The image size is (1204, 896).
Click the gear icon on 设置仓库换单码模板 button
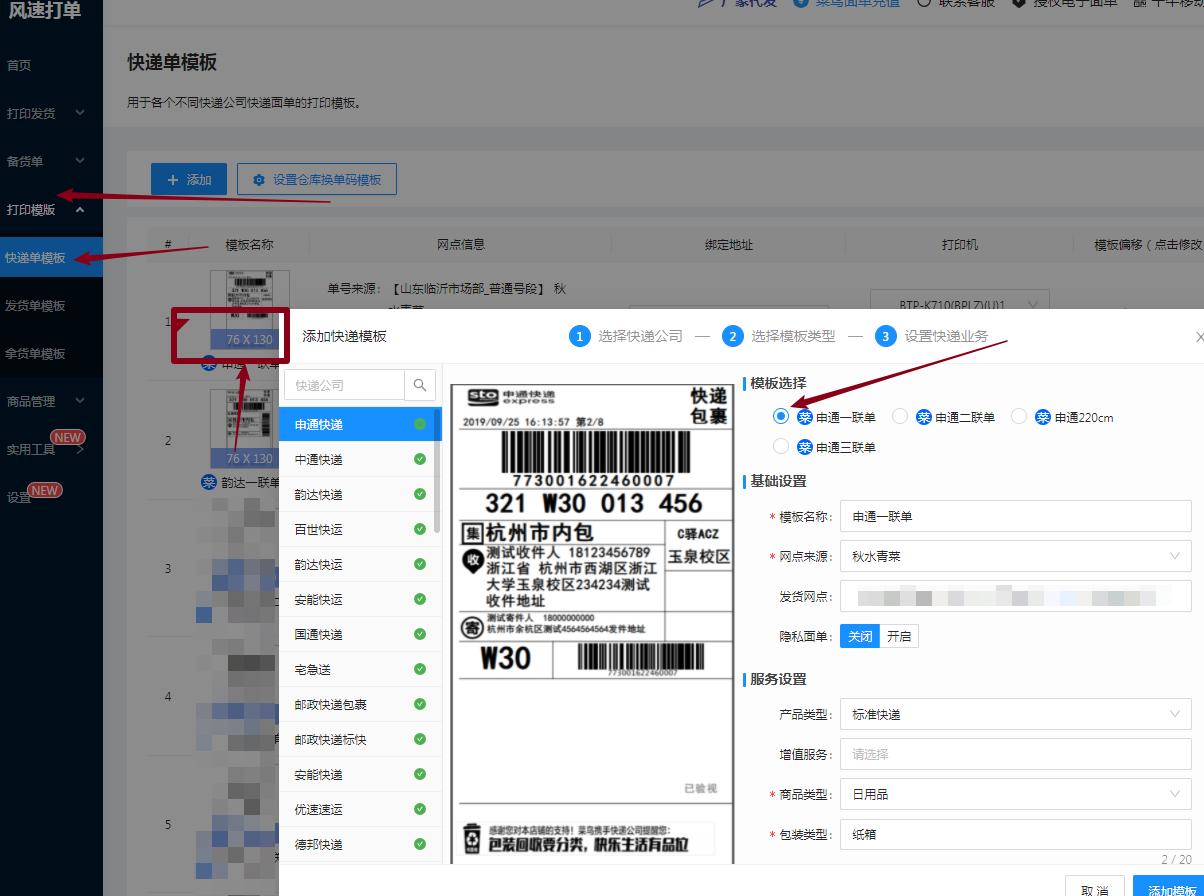(x=261, y=179)
